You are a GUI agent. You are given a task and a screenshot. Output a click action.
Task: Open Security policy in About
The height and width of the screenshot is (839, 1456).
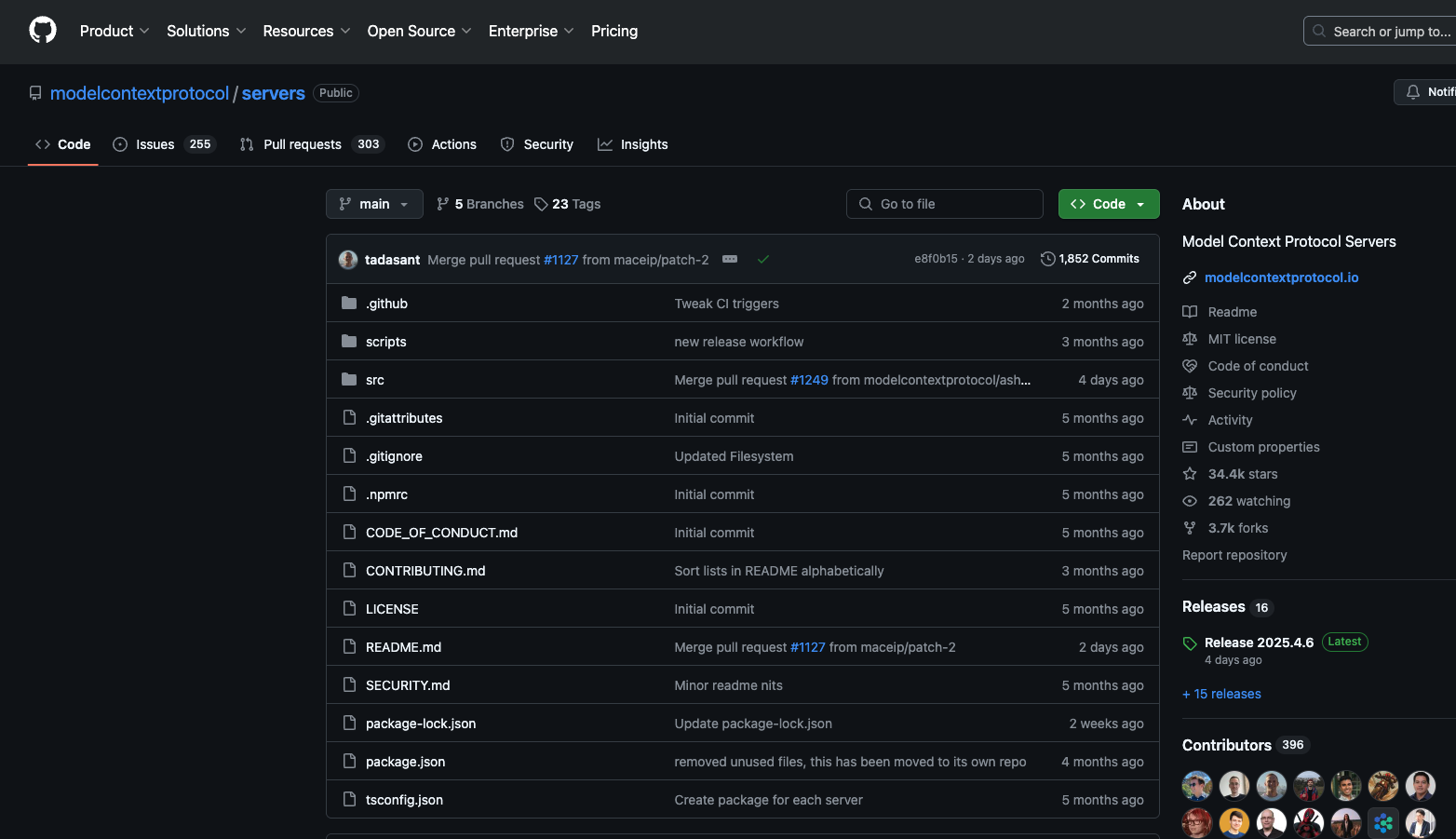pos(1252,393)
